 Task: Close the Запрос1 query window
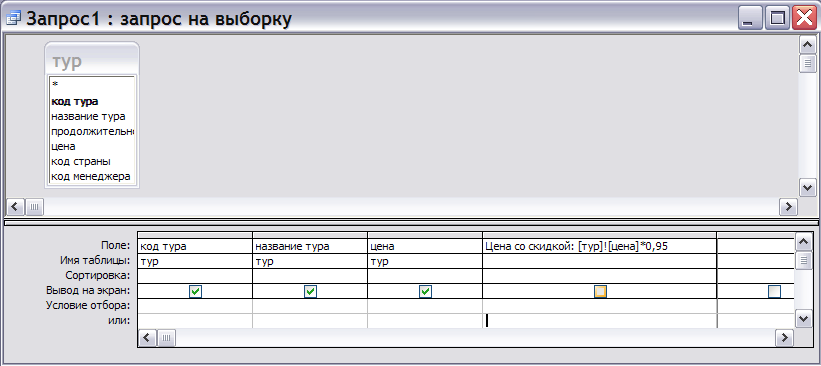[x=804, y=19]
